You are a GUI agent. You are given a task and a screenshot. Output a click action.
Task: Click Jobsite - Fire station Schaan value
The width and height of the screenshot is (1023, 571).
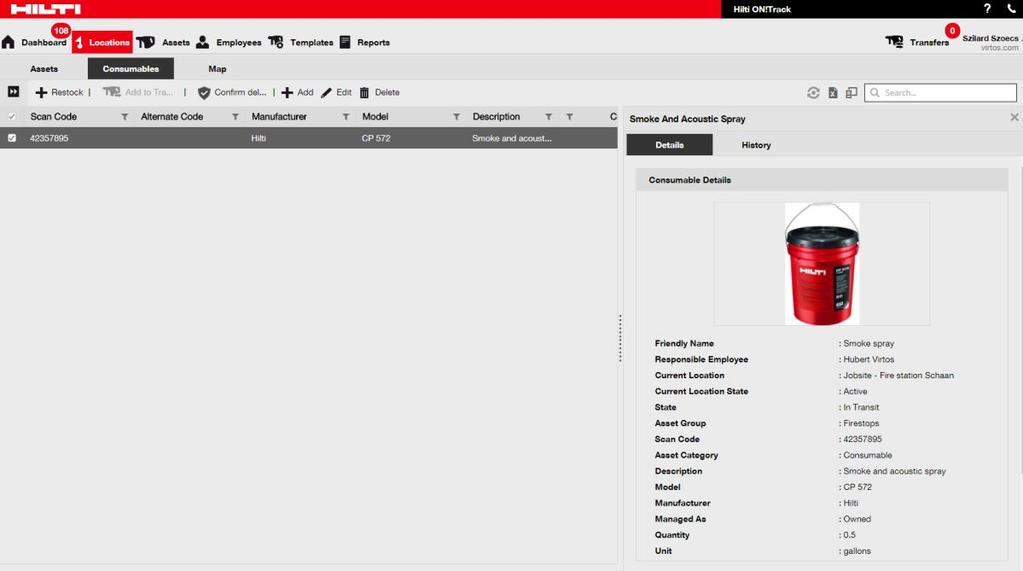coord(898,375)
